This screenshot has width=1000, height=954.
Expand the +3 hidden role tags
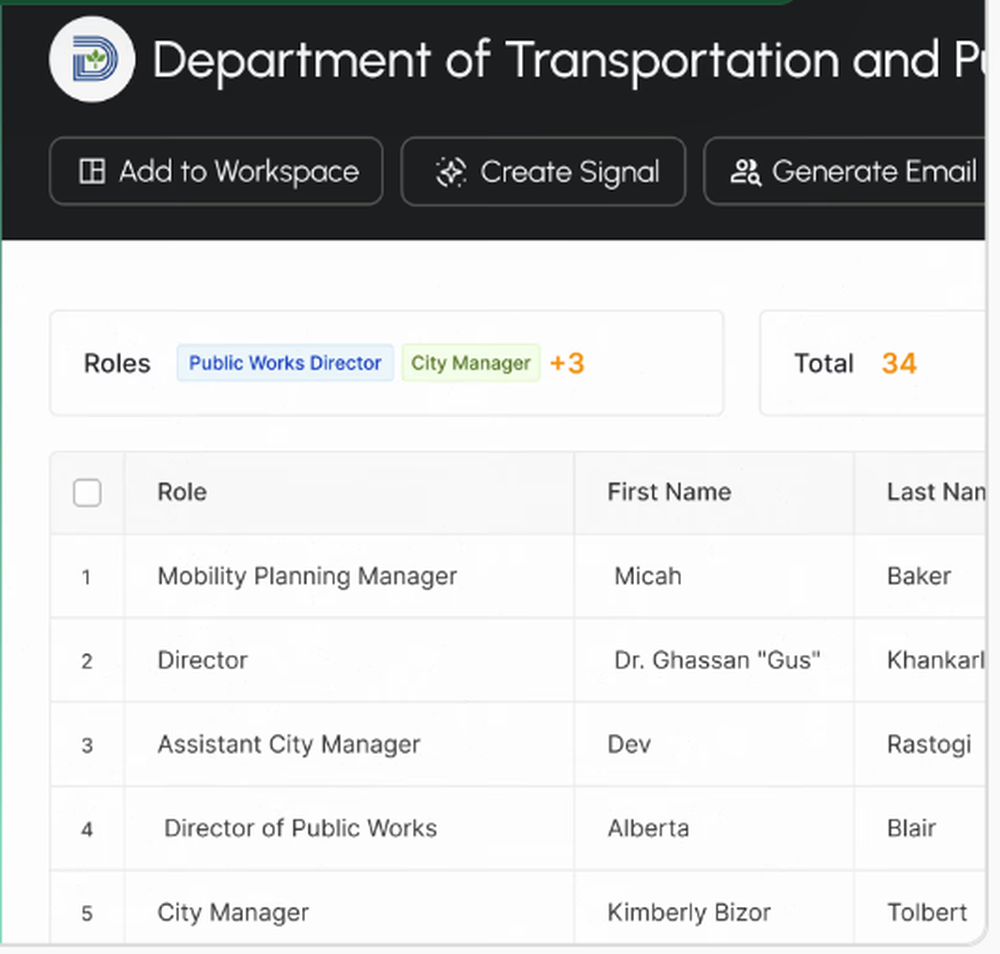[567, 363]
